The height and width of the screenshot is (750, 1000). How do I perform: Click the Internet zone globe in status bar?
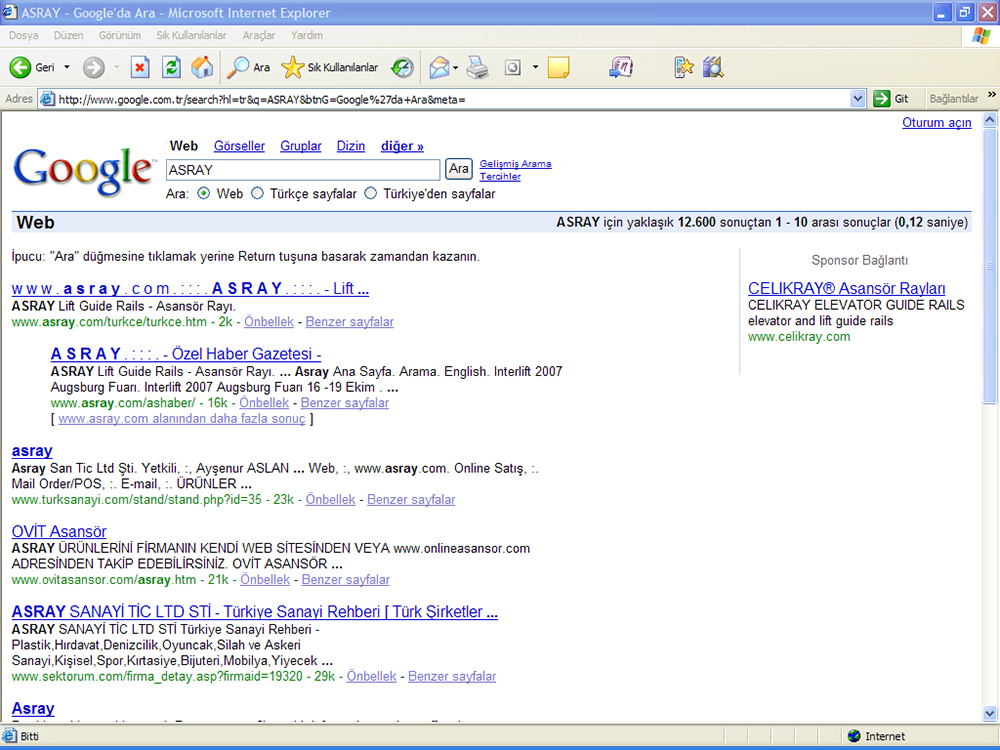(854, 736)
